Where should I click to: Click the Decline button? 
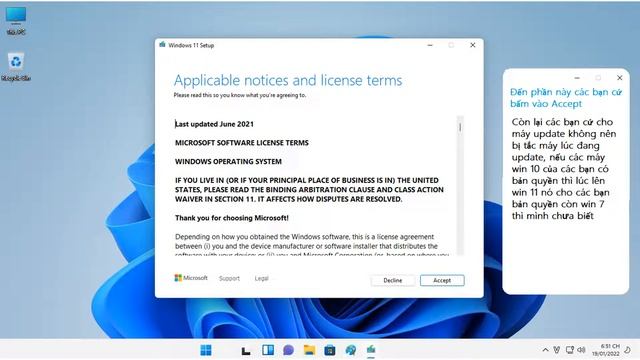tap(393, 280)
